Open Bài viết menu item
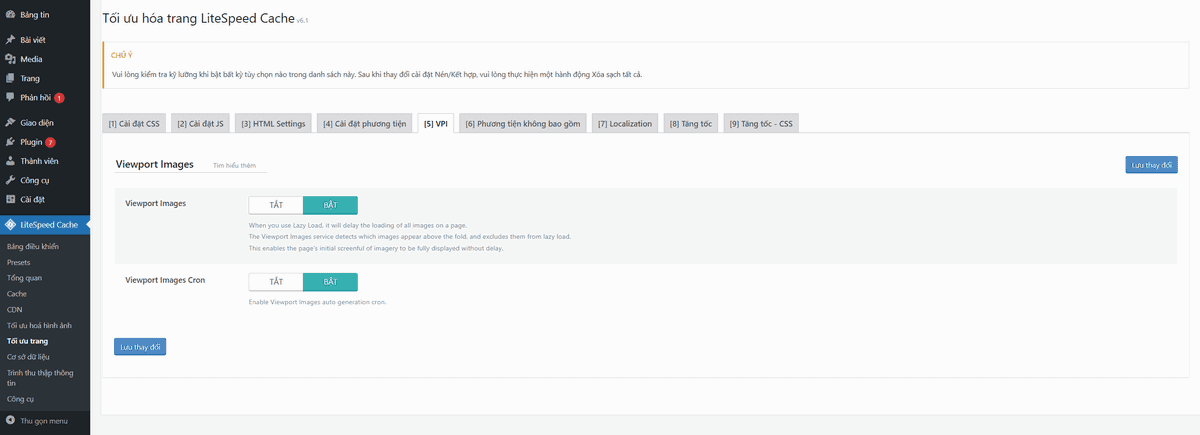Screen dimensions: 1200x435 tap(45, 40)
